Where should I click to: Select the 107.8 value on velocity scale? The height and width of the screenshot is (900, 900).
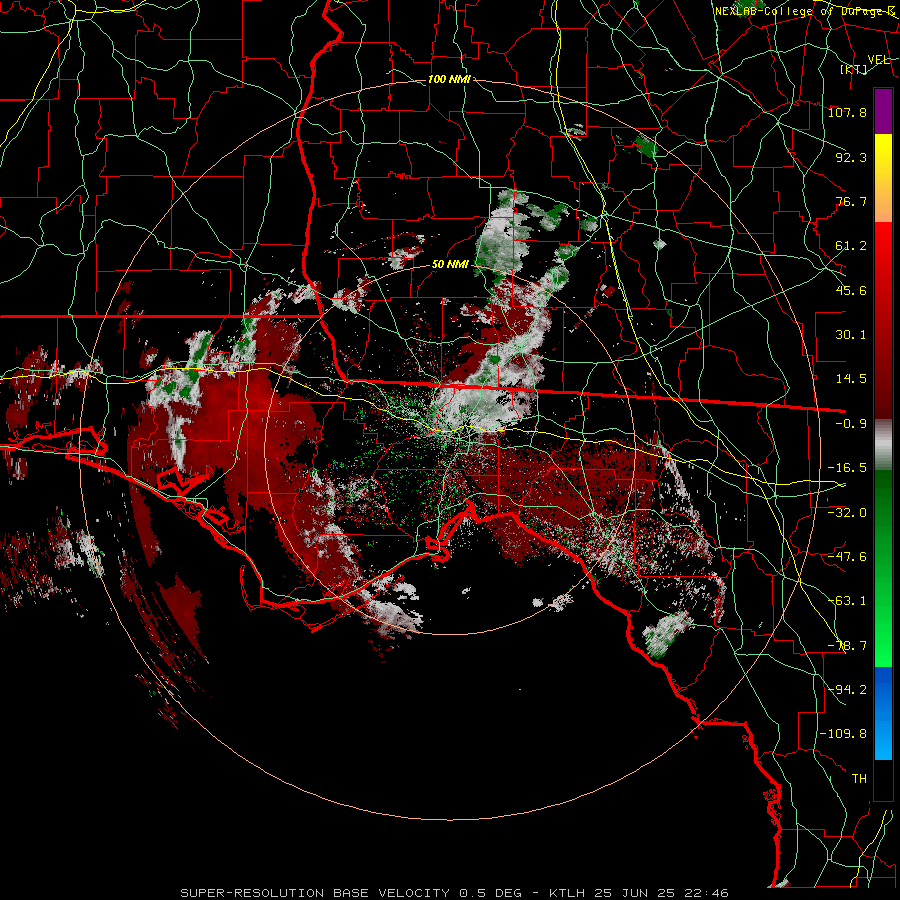tap(847, 112)
